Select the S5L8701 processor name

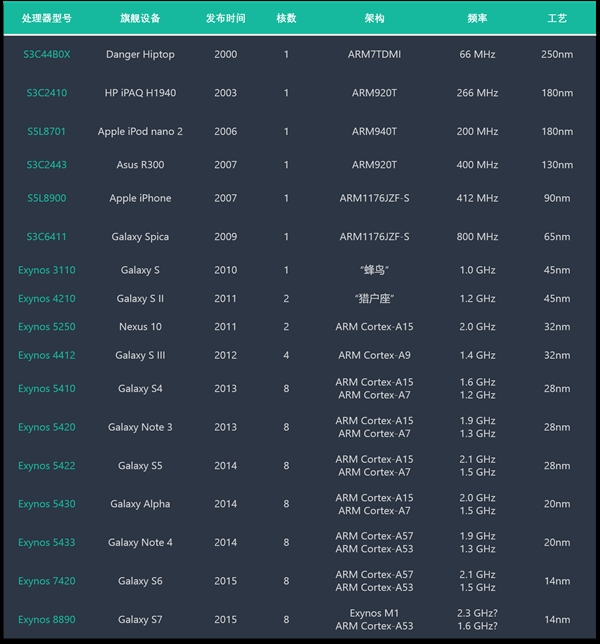47,131
